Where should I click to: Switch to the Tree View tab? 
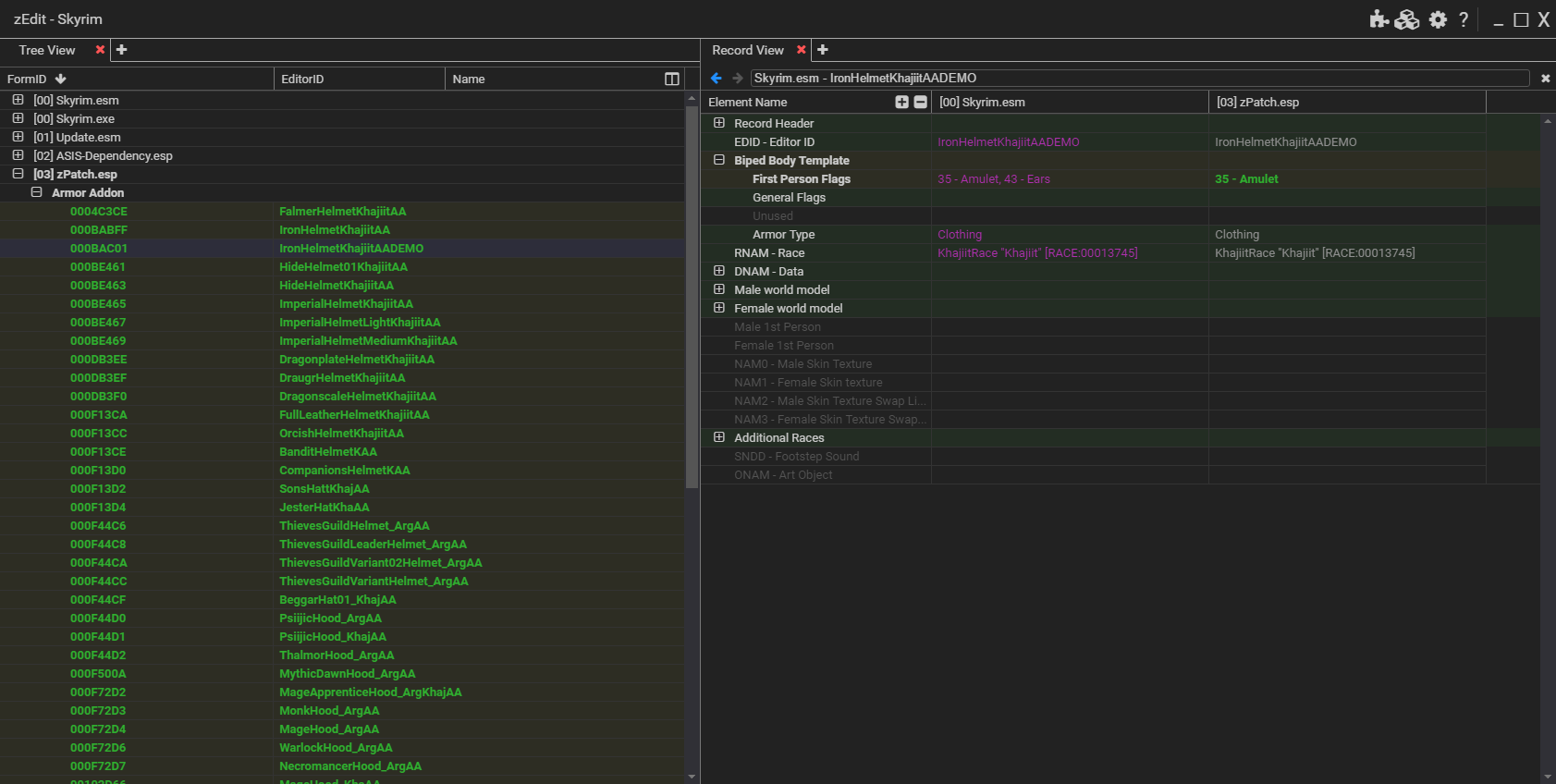pyautogui.click(x=47, y=50)
